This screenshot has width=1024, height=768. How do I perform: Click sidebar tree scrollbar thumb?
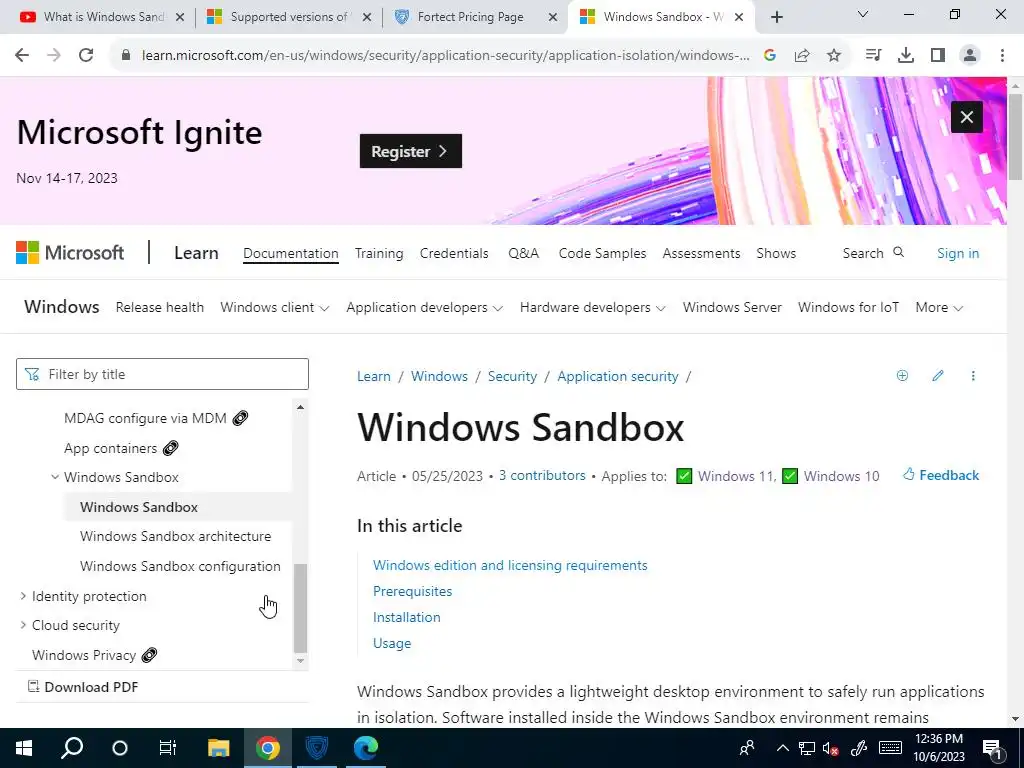[300, 608]
